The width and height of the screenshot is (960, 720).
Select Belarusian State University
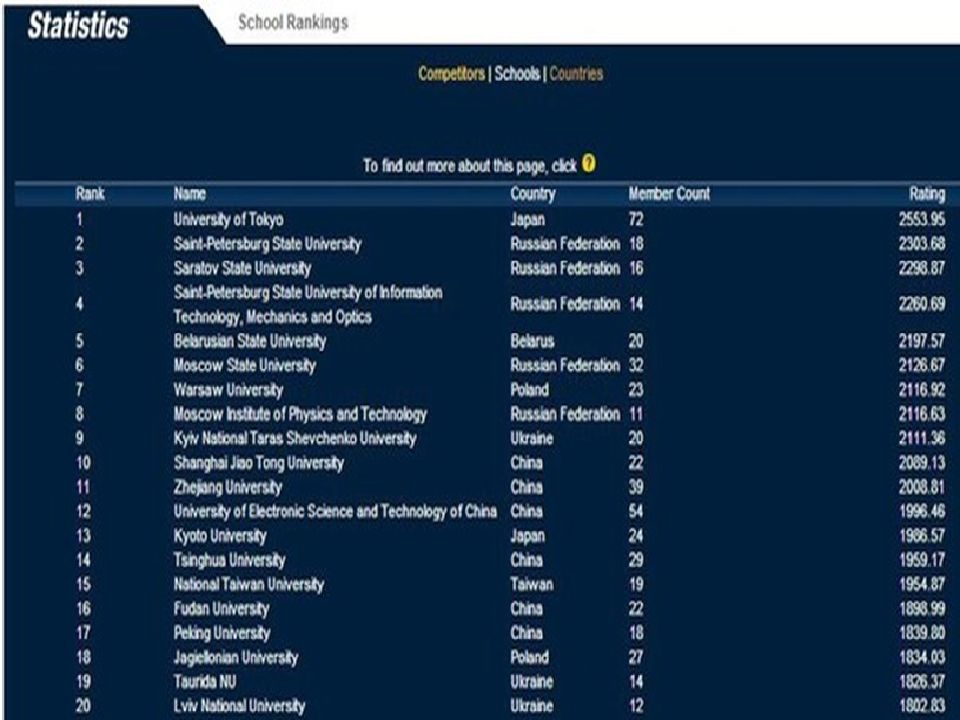[249, 341]
